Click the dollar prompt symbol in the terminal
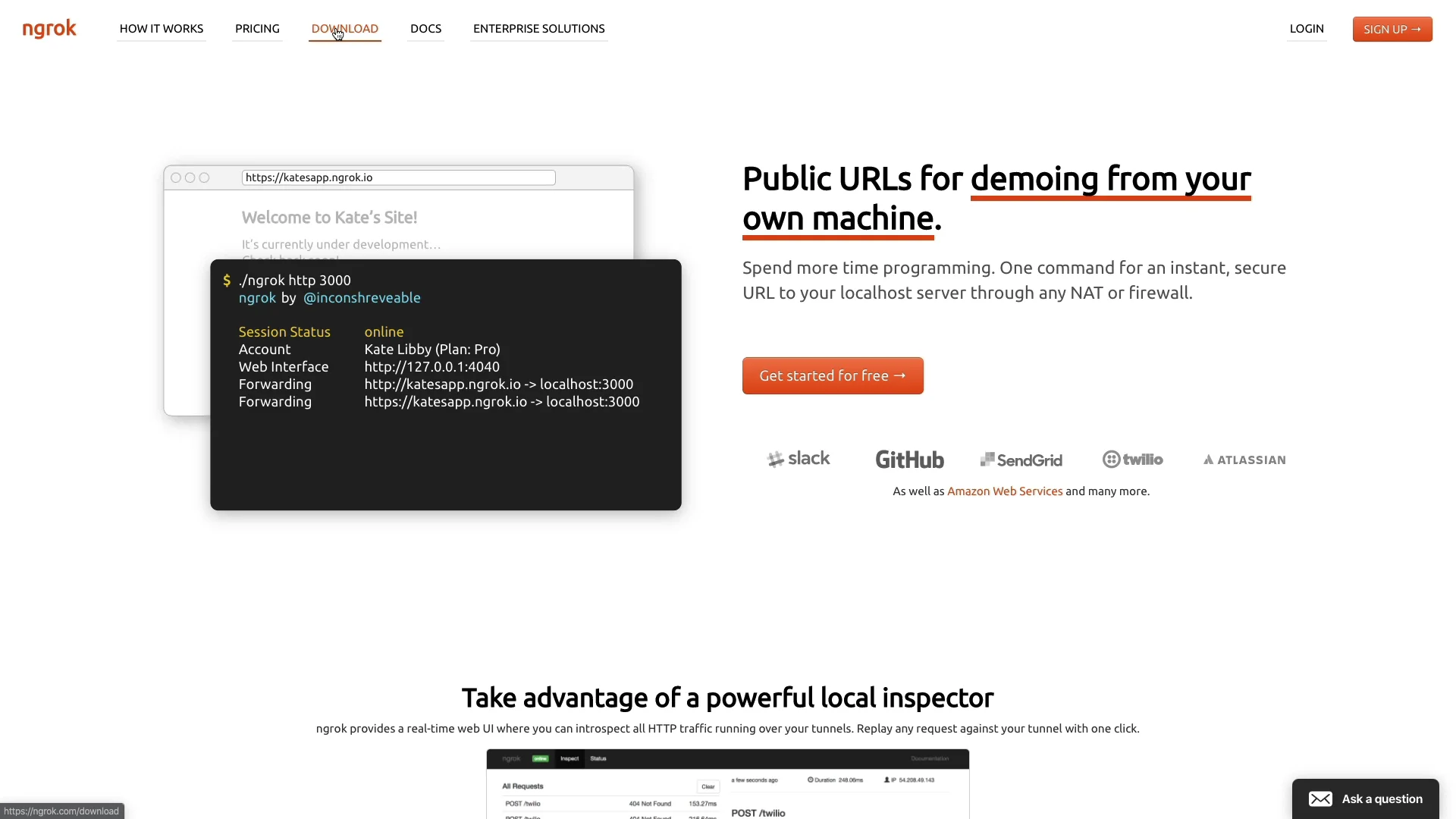Image resolution: width=1456 pixels, height=819 pixels. tap(227, 281)
